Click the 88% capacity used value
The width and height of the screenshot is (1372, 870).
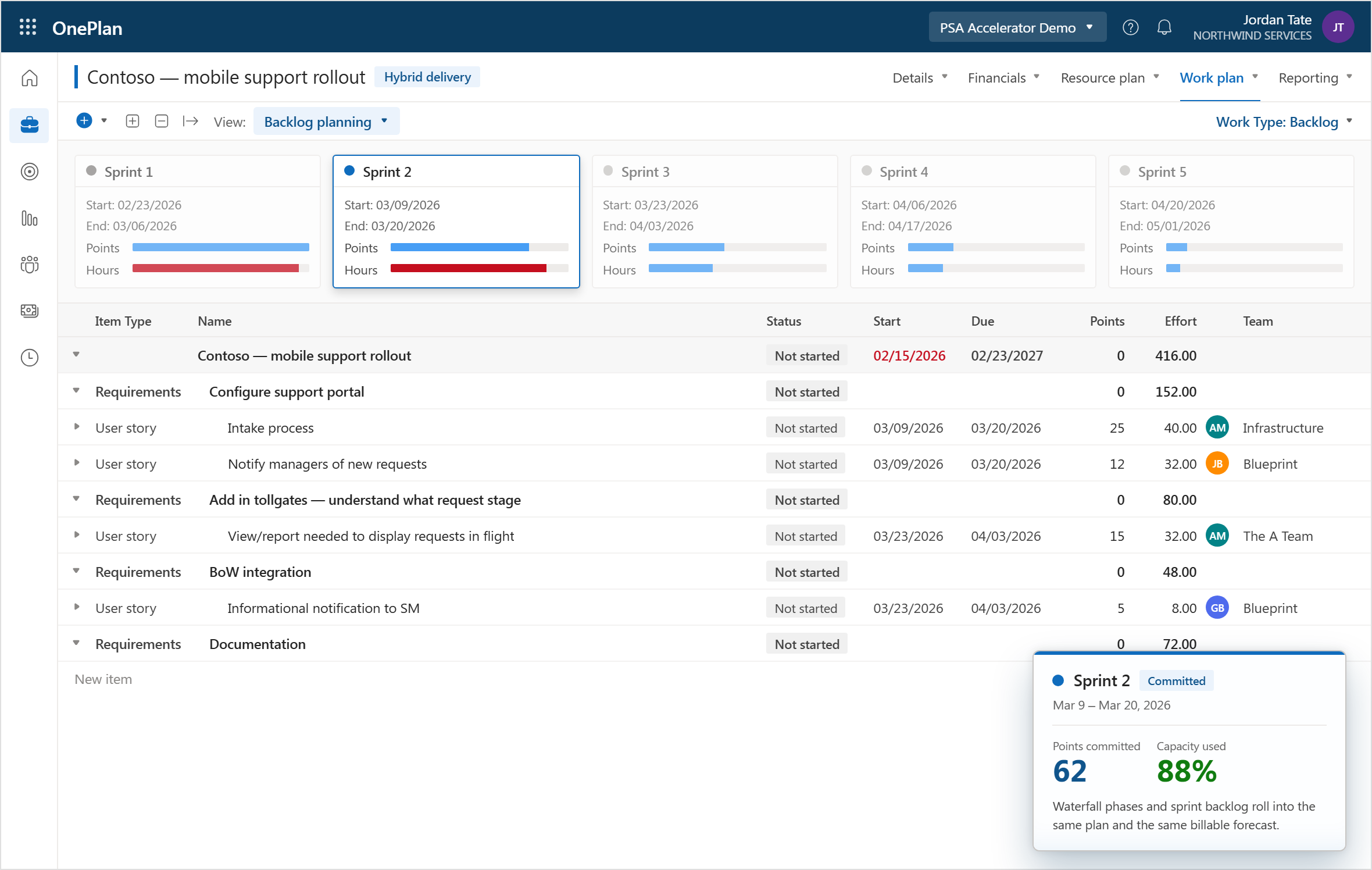coord(1186,772)
